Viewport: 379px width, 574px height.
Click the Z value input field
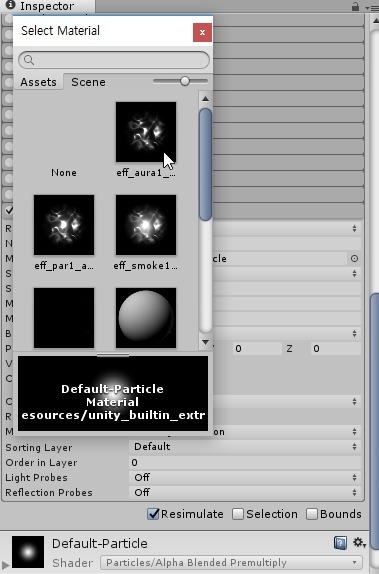335,348
